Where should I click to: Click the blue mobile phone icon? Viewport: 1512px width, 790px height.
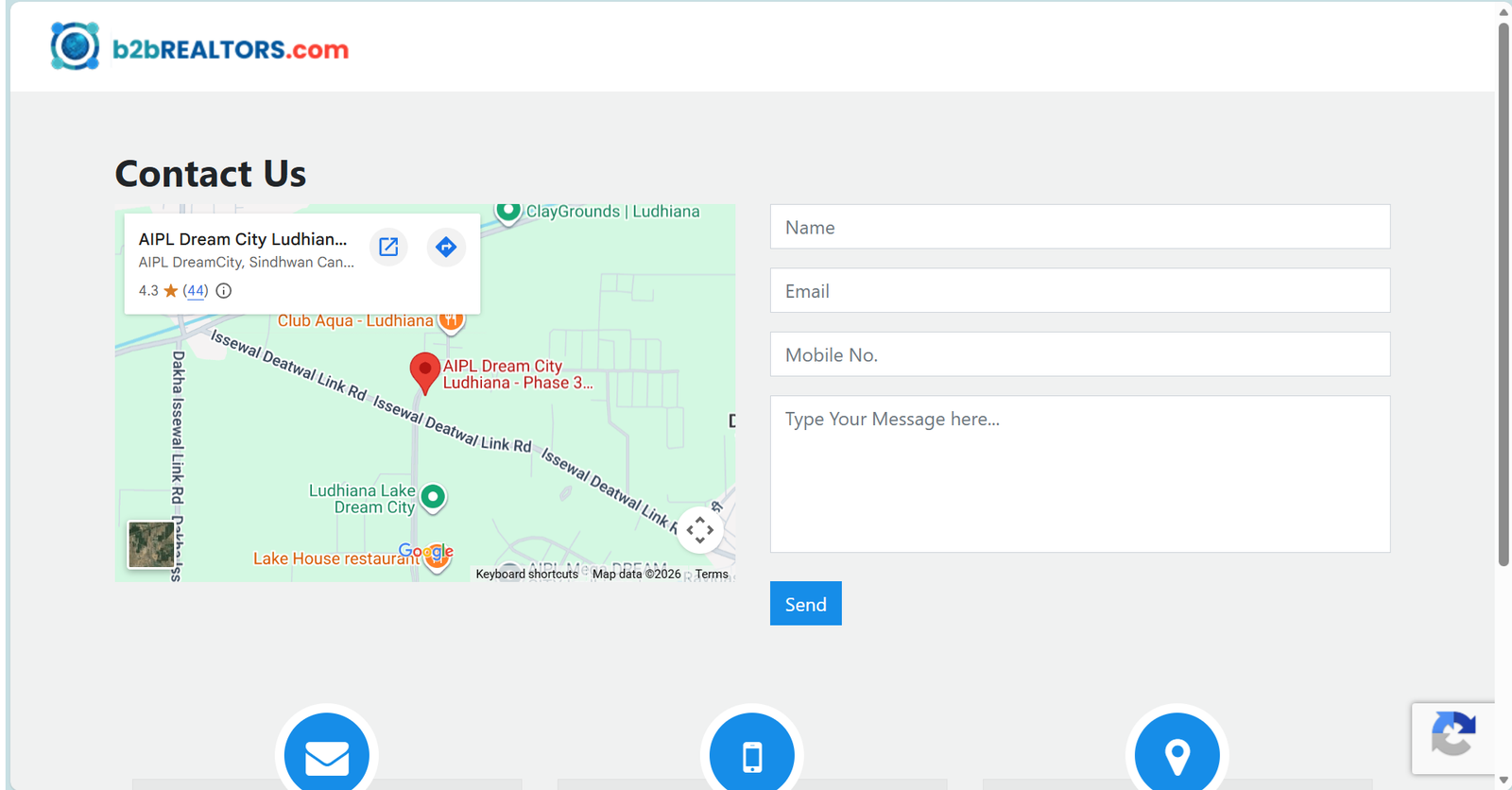752,755
